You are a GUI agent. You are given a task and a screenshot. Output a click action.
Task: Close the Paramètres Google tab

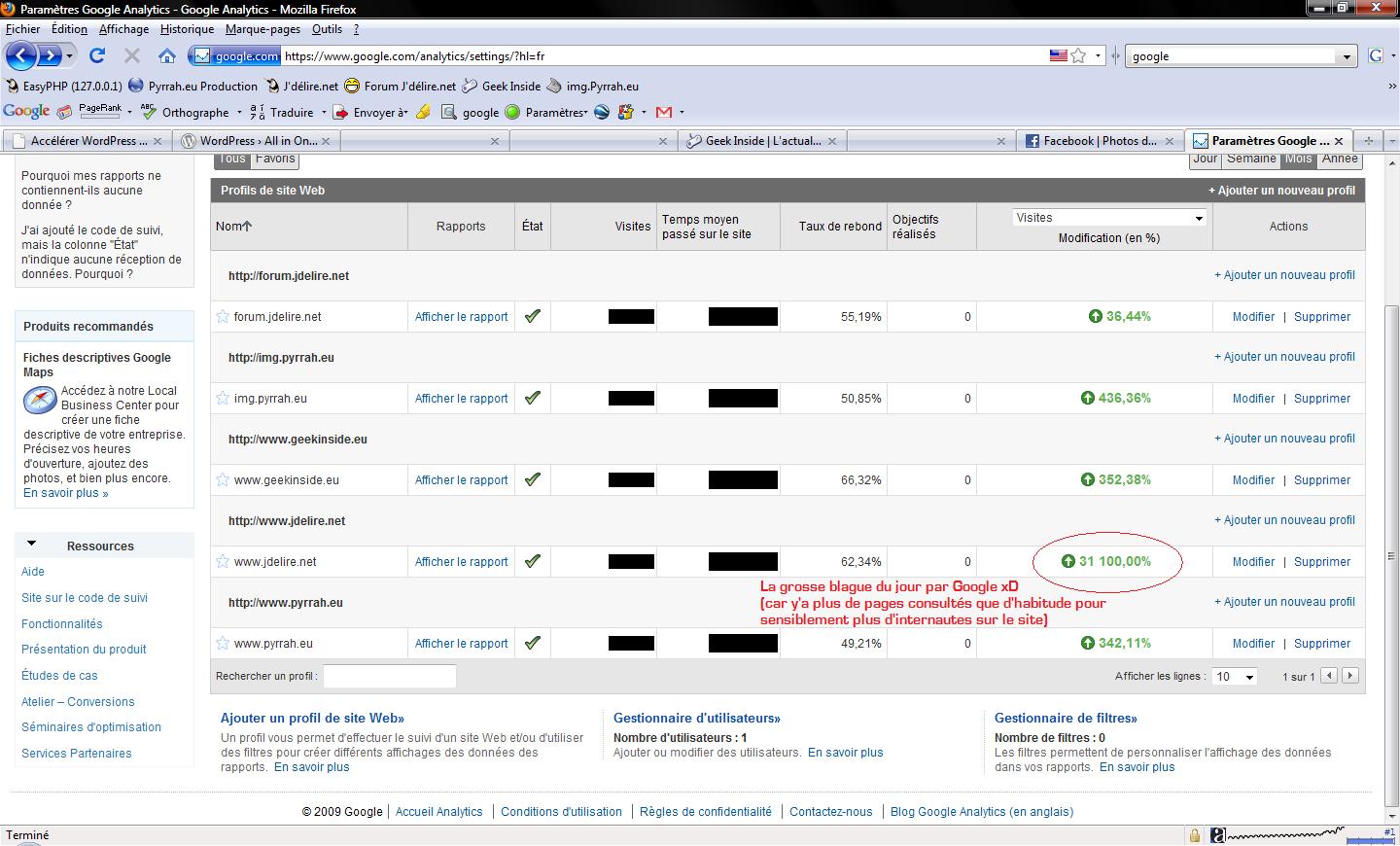(1339, 141)
